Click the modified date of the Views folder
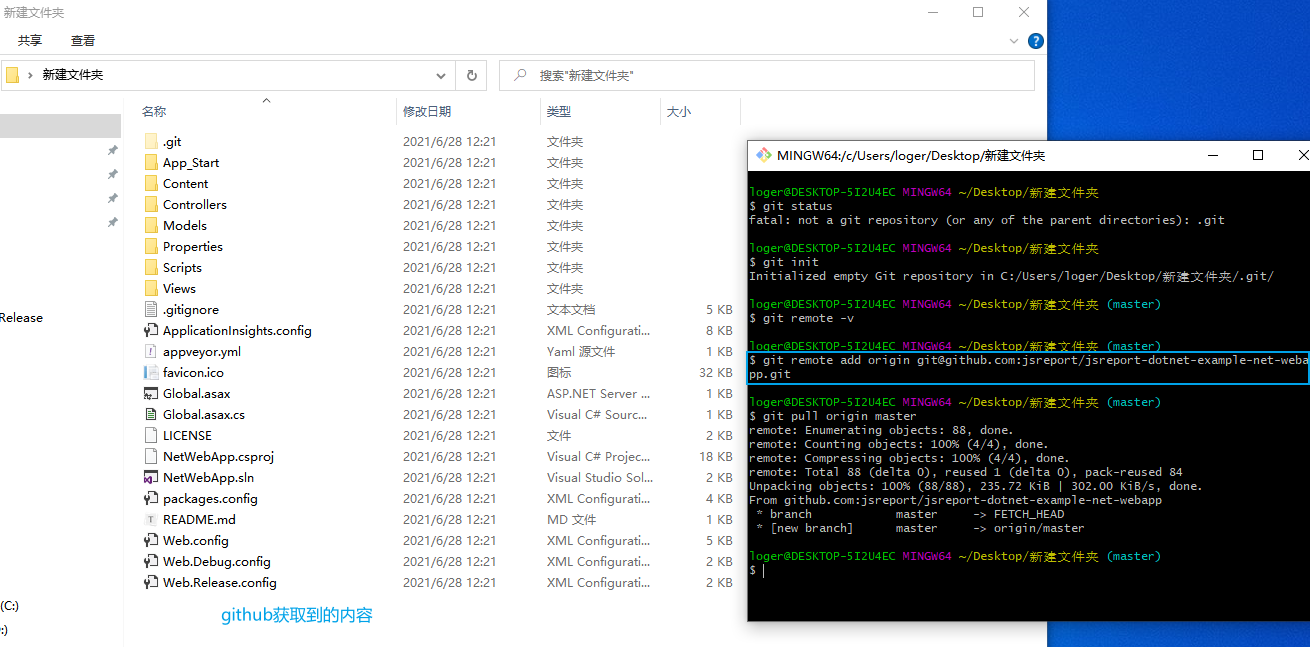This screenshot has width=1310, height=647. point(450,289)
